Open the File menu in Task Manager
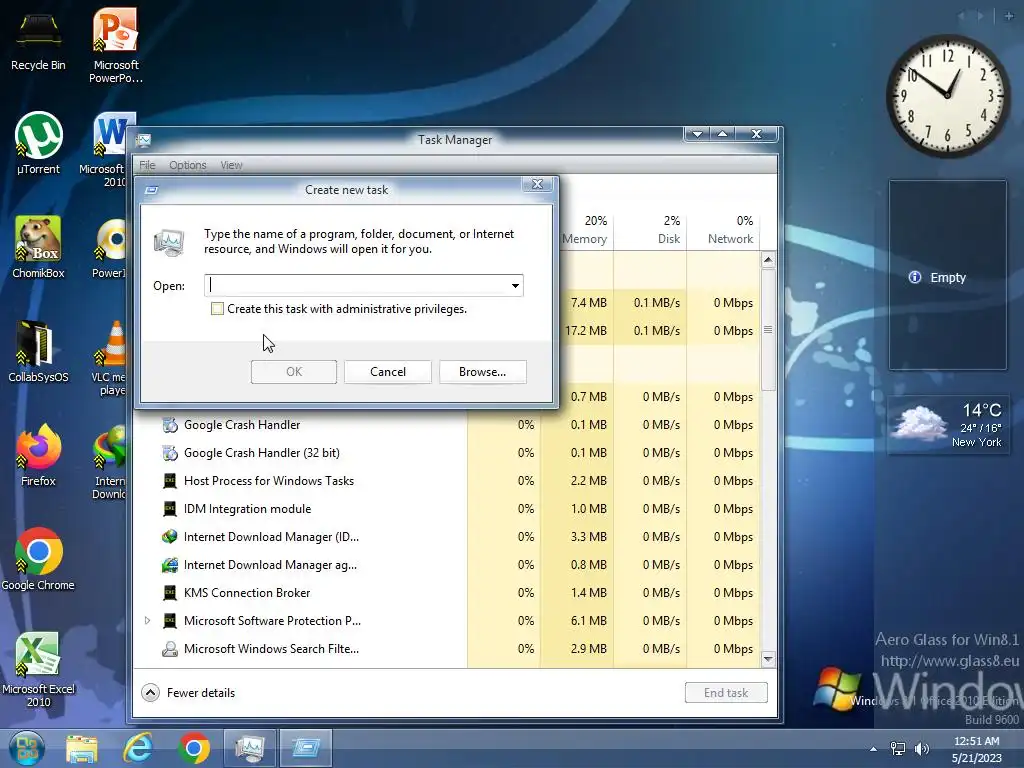This screenshot has width=1024, height=768. (148, 165)
